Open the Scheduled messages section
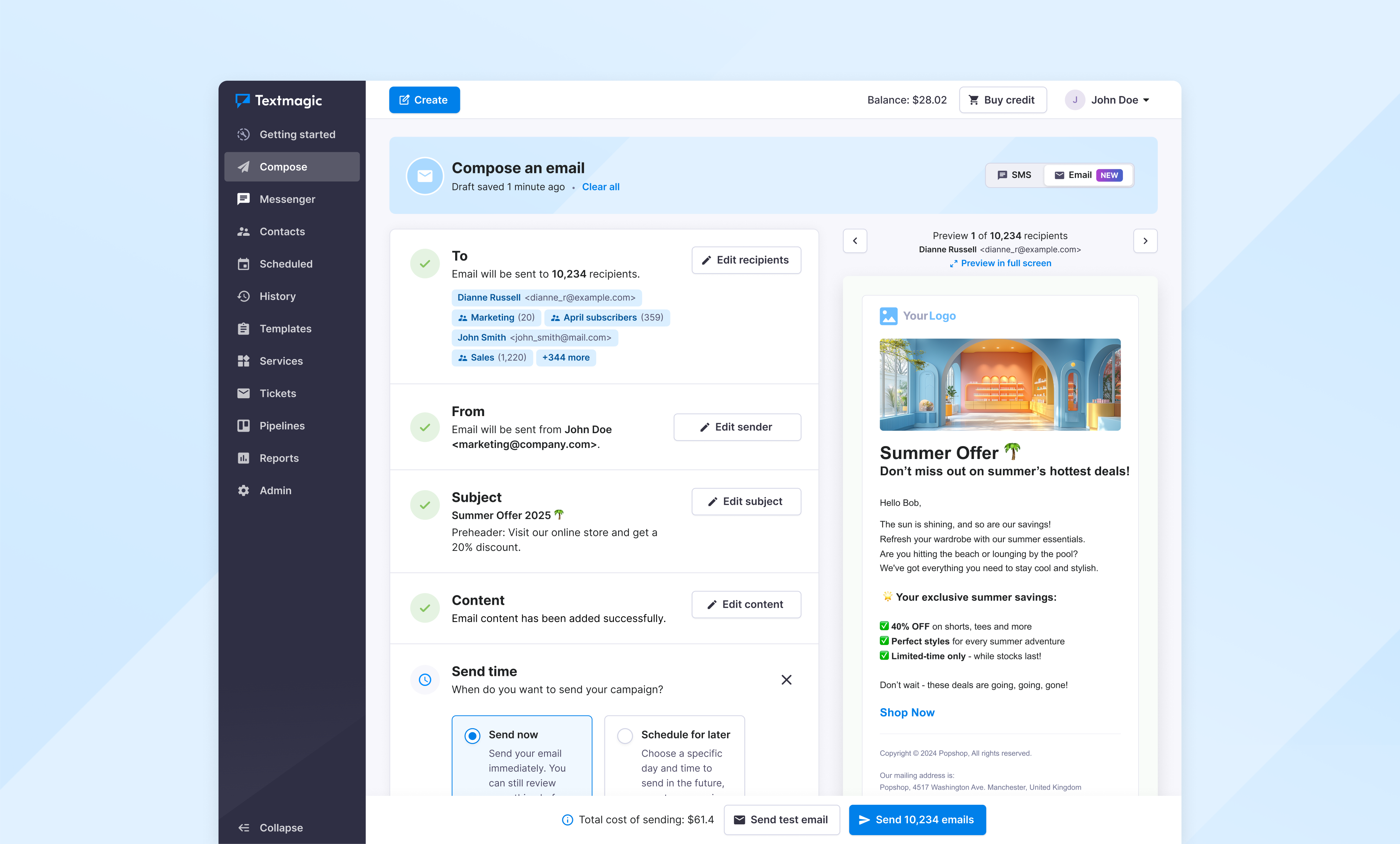Screen dimensions: 1400x844 (286, 264)
